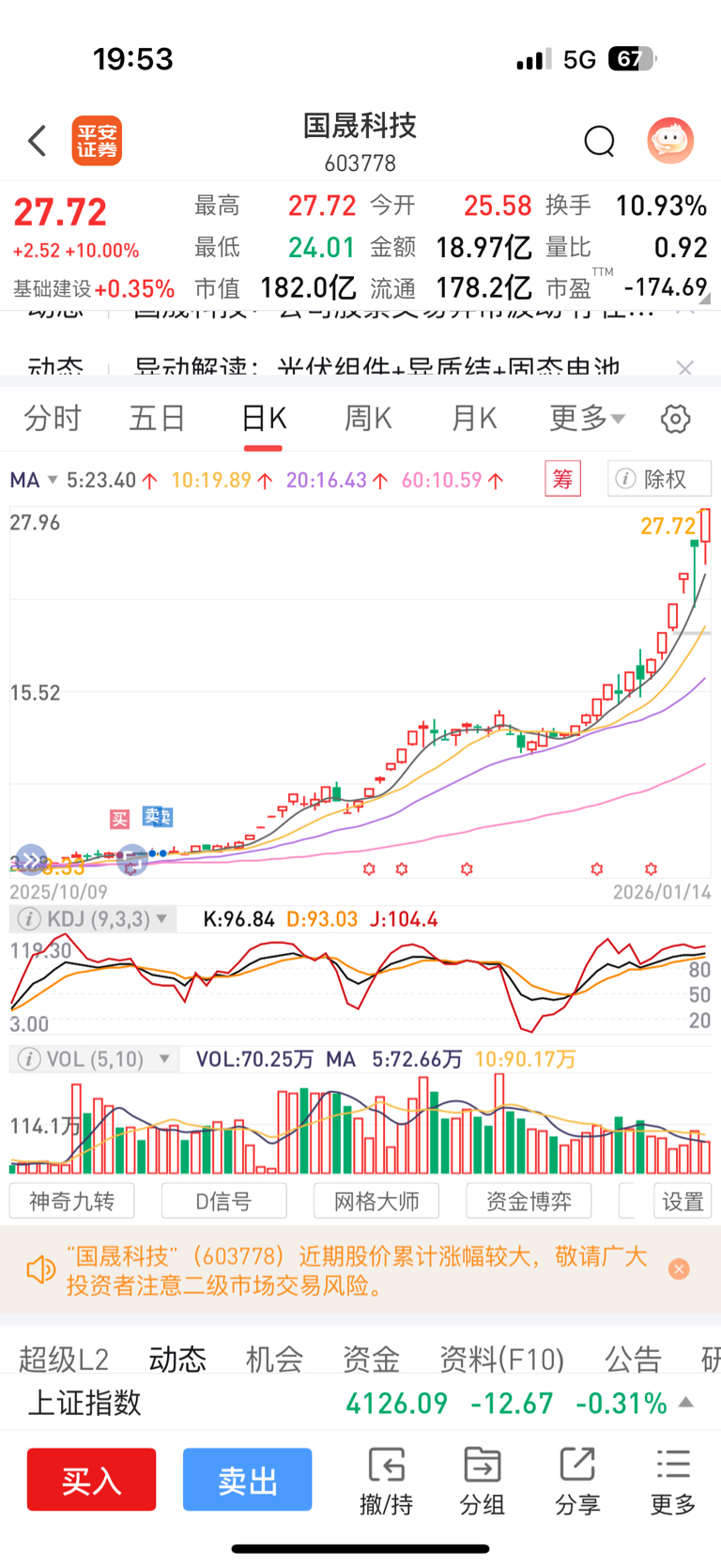Close the 异动解读 news ticker
Viewport: 721px width, 1568px height.
(685, 367)
